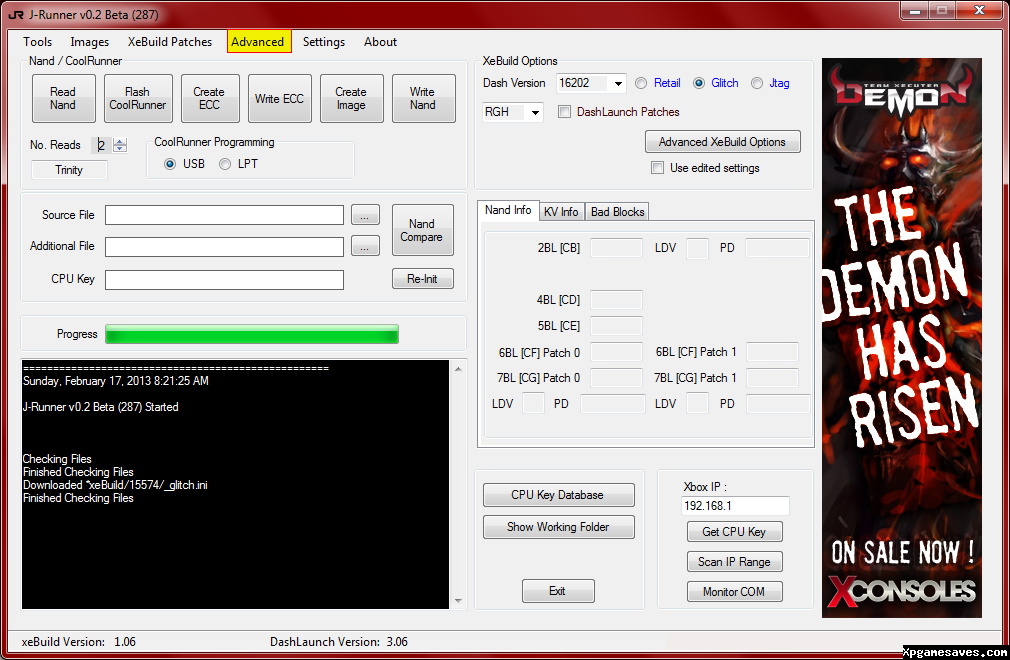This screenshot has width=1010, height=660.
Task: Expand the Dash Version dropdown
Action: 618,84
